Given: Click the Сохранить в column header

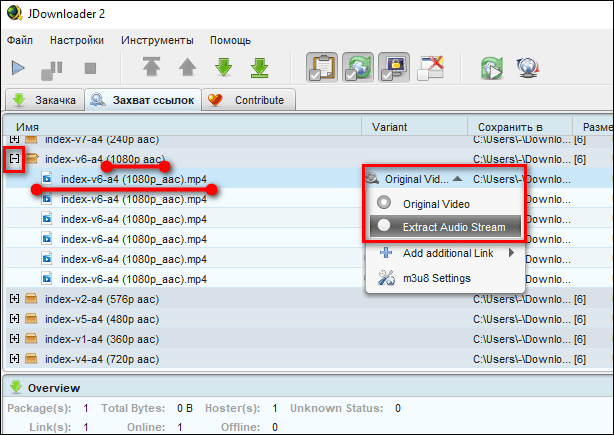Looking at the screenshot, I should click(520, 127).
